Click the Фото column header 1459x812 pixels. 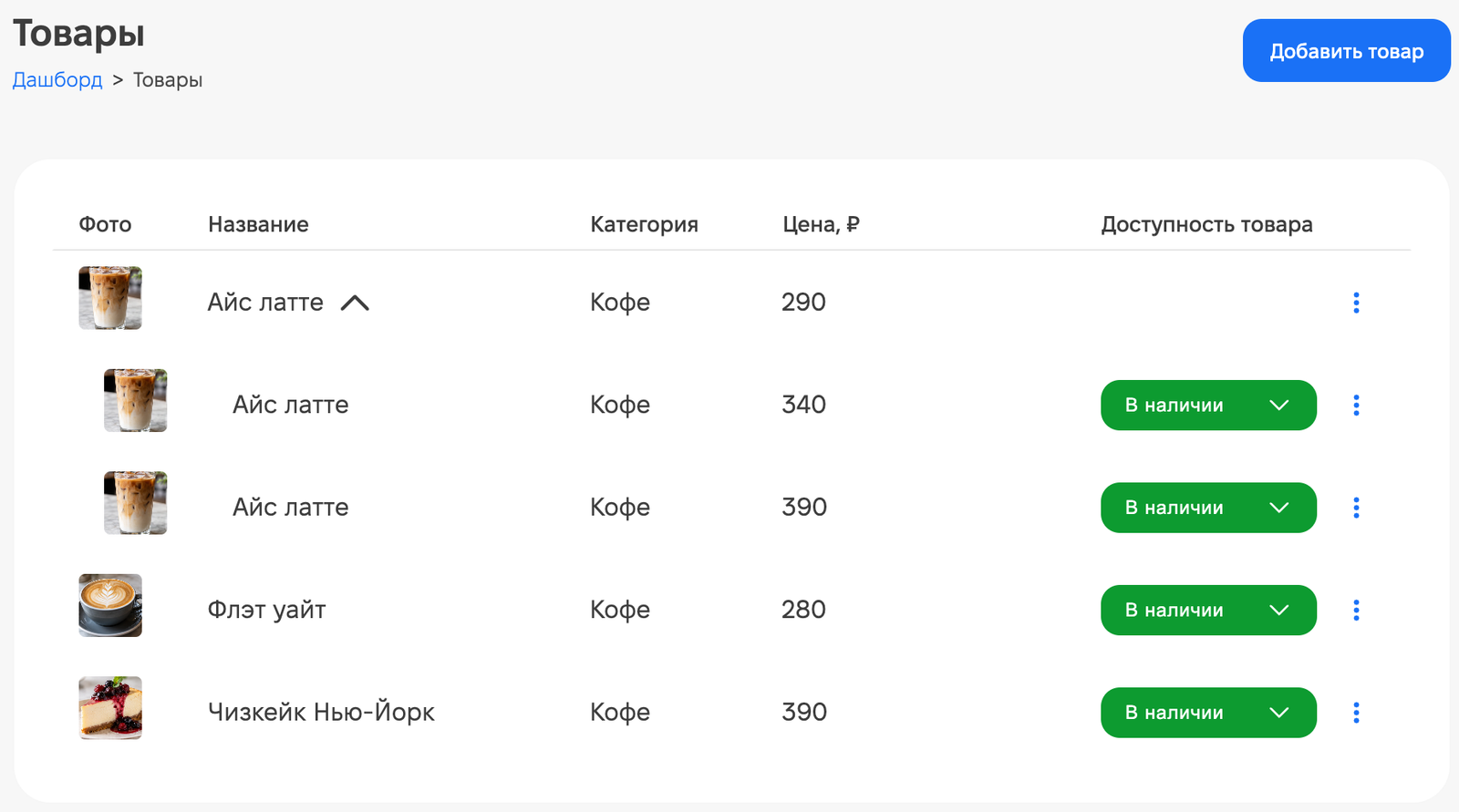point(105,224)
